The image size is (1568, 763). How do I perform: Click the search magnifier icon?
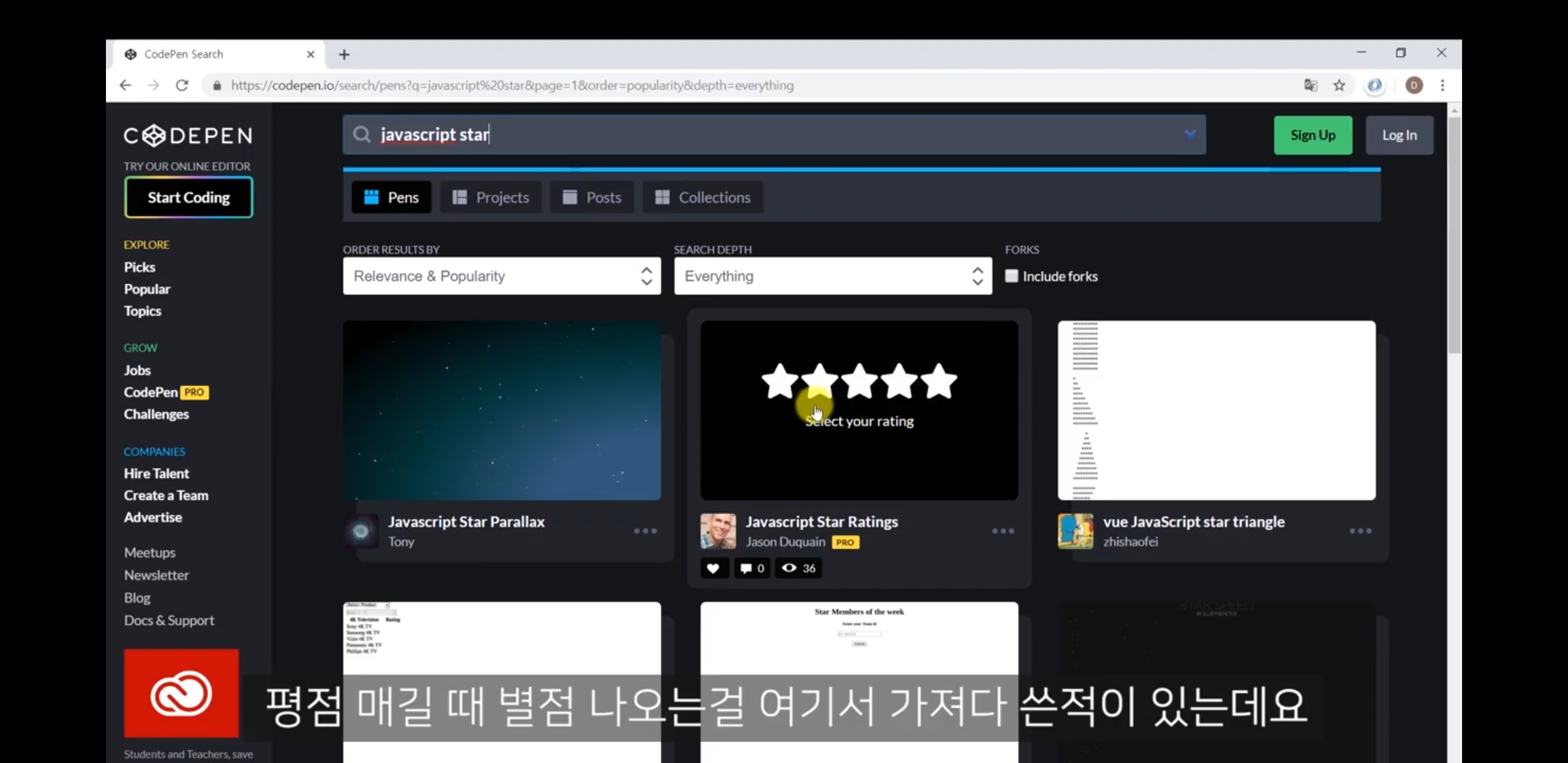click(x=362, y=135)
